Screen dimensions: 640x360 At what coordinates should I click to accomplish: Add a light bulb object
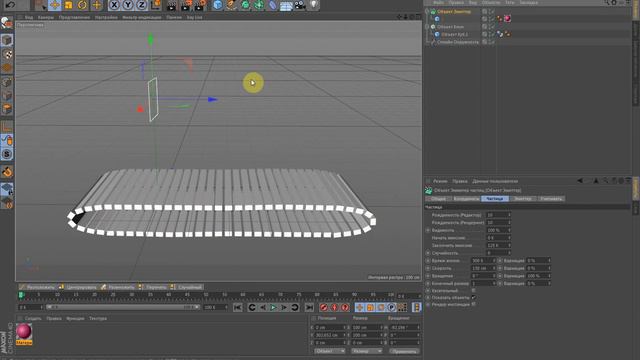[x=313, y=5]
